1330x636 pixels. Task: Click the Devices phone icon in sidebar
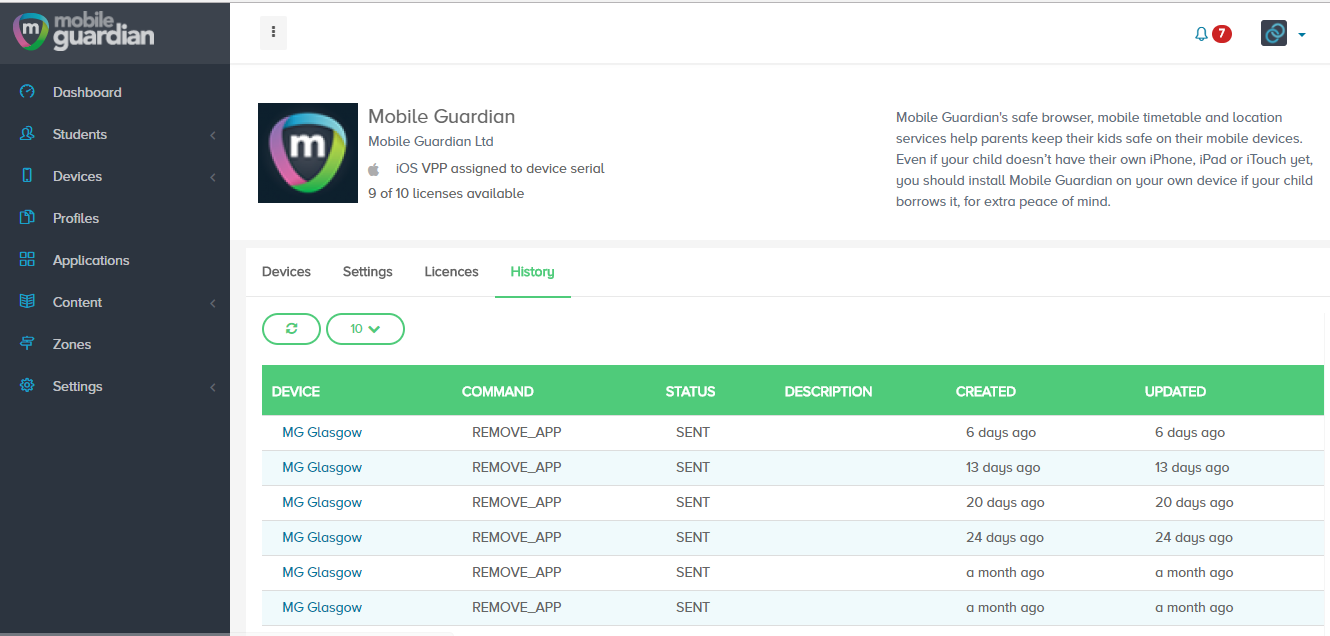click(x=28, y=176)
